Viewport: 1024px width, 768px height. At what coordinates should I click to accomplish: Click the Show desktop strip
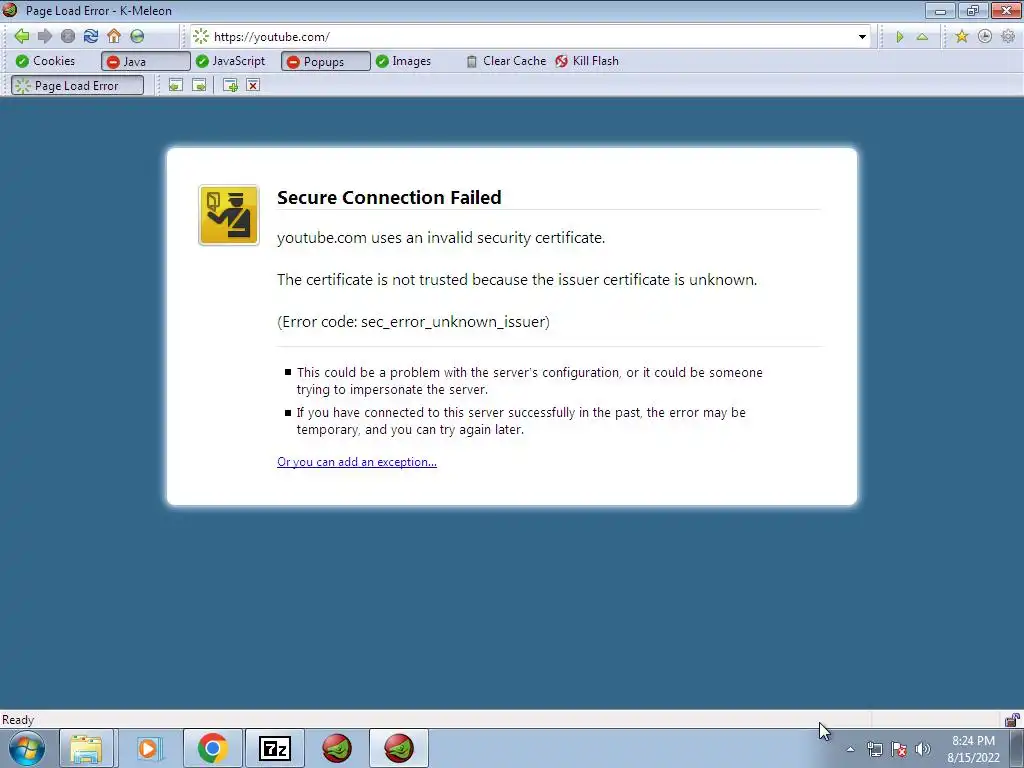click(1017, 748)
